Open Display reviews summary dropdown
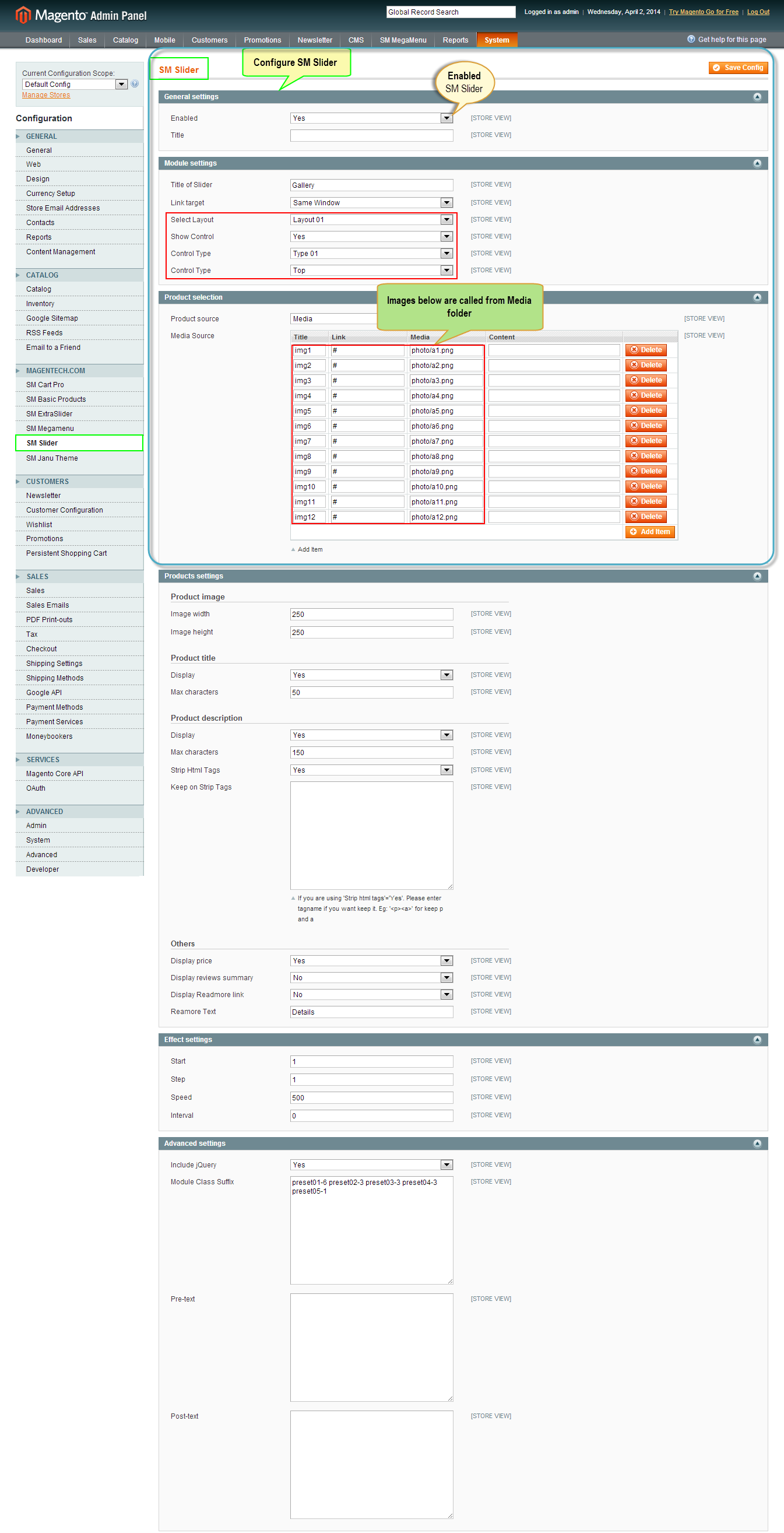 (372, 978)
